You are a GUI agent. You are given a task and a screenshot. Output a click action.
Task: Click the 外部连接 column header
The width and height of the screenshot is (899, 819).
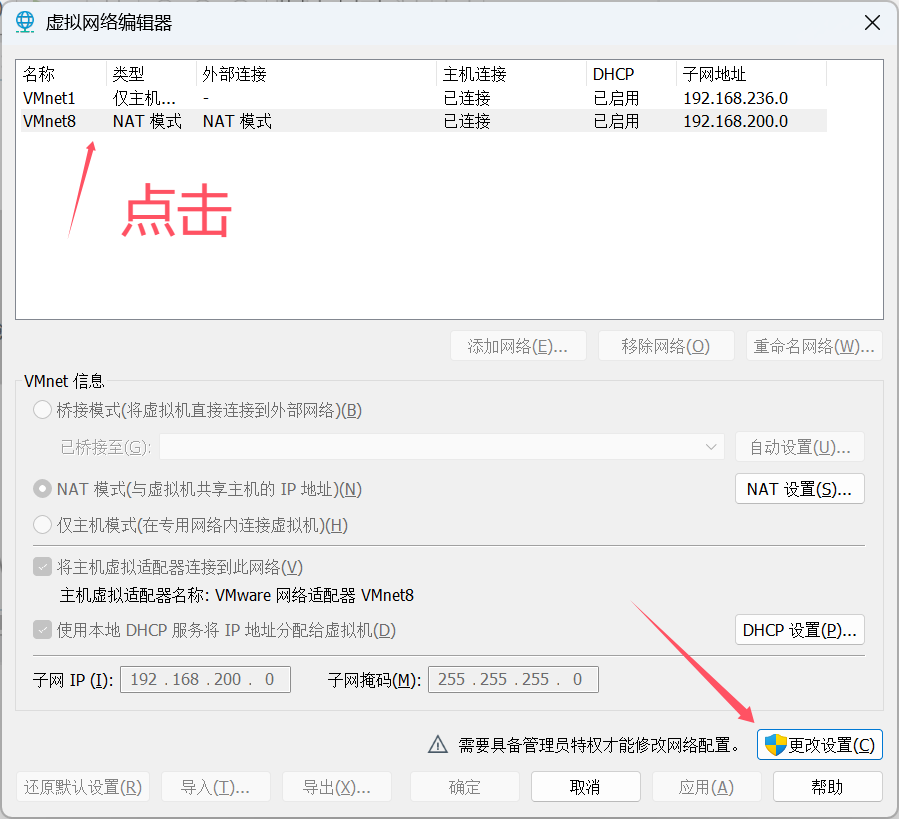(x=316, y=74)
